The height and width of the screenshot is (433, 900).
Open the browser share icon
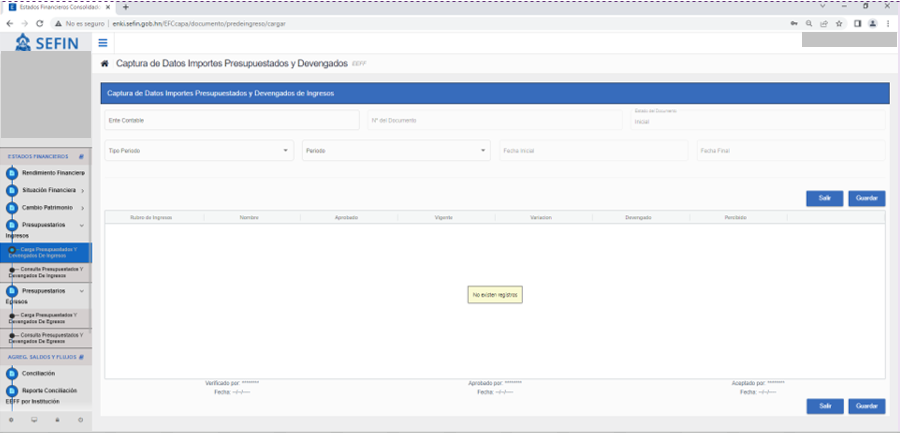(x=823, y=23)
